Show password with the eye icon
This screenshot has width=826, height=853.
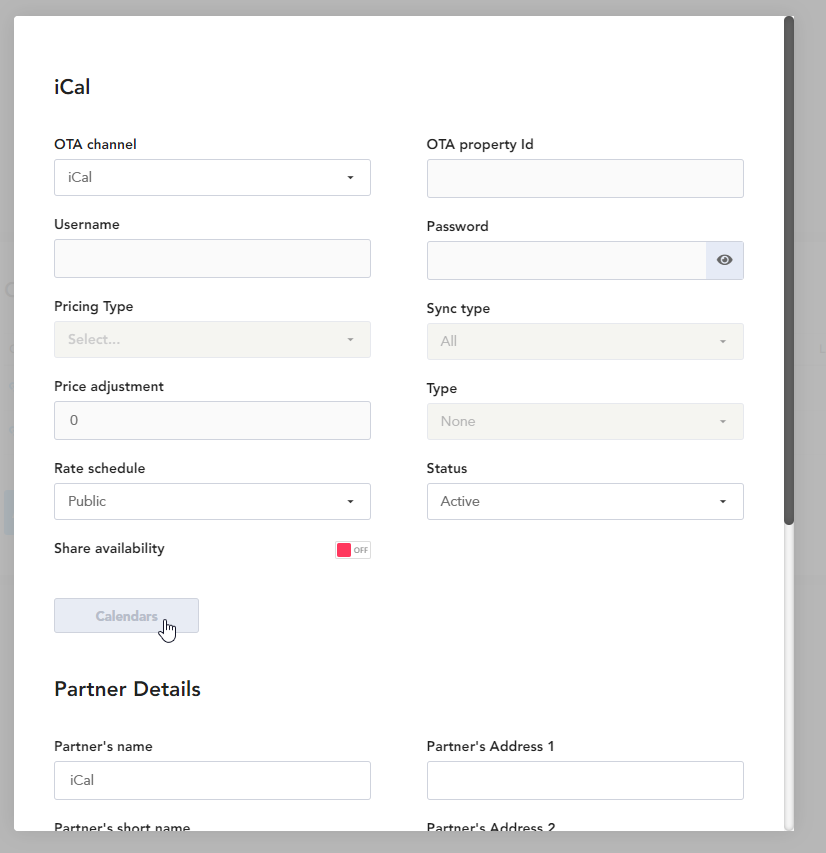tap(724, 260)
